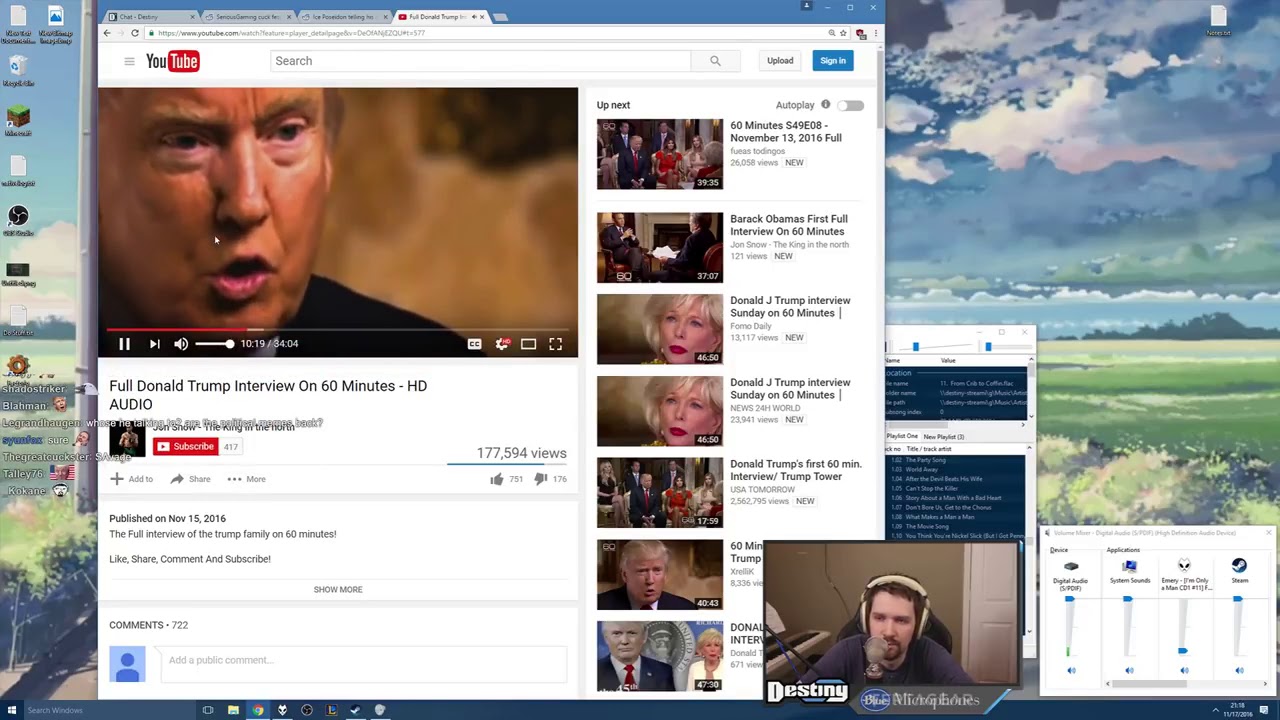Dislike the video with thumbs down
Viewport: 1280px width, 720px height.
tap(541, 479)
